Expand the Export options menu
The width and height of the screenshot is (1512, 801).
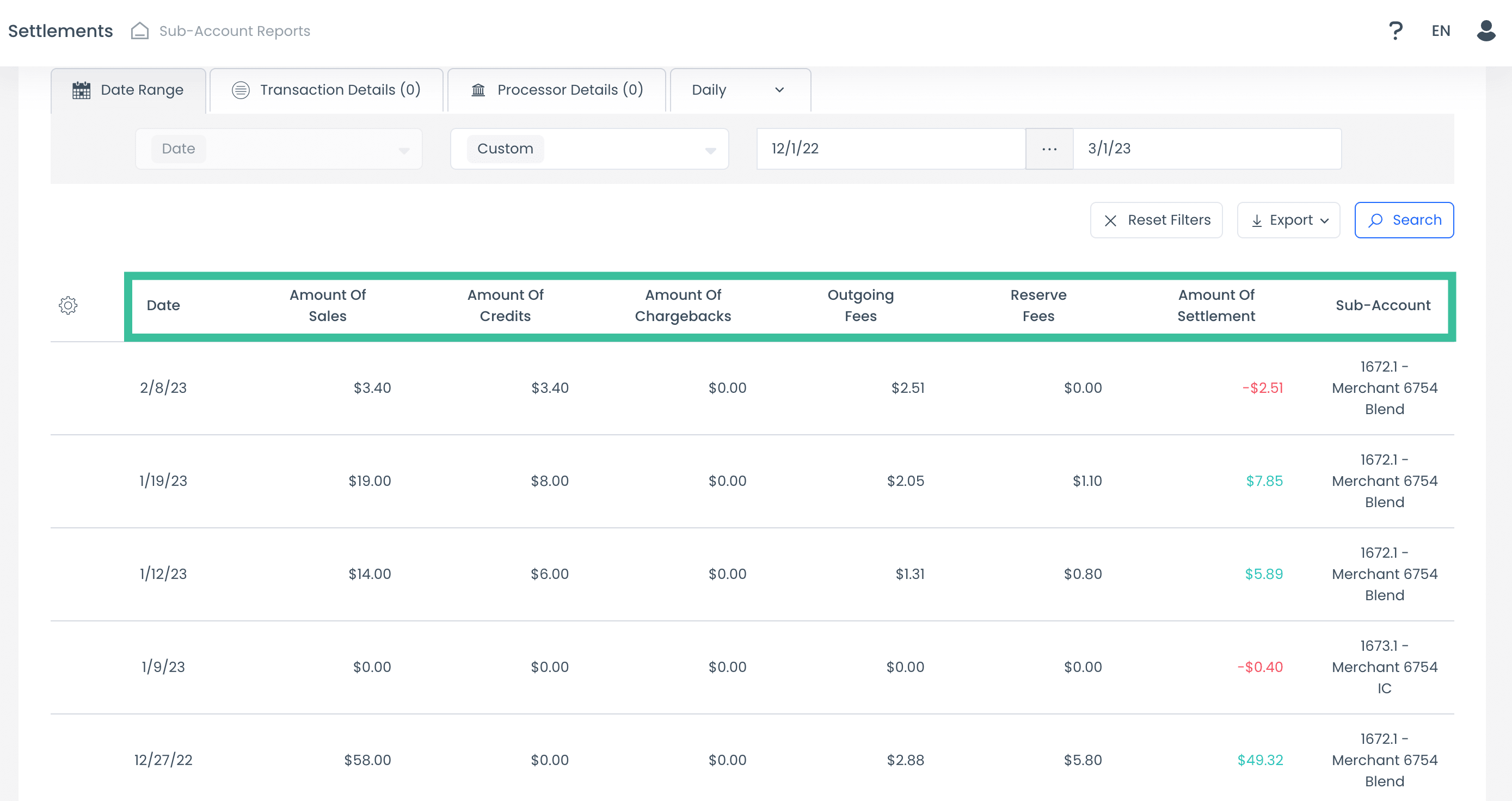[x=1288, y=220]
